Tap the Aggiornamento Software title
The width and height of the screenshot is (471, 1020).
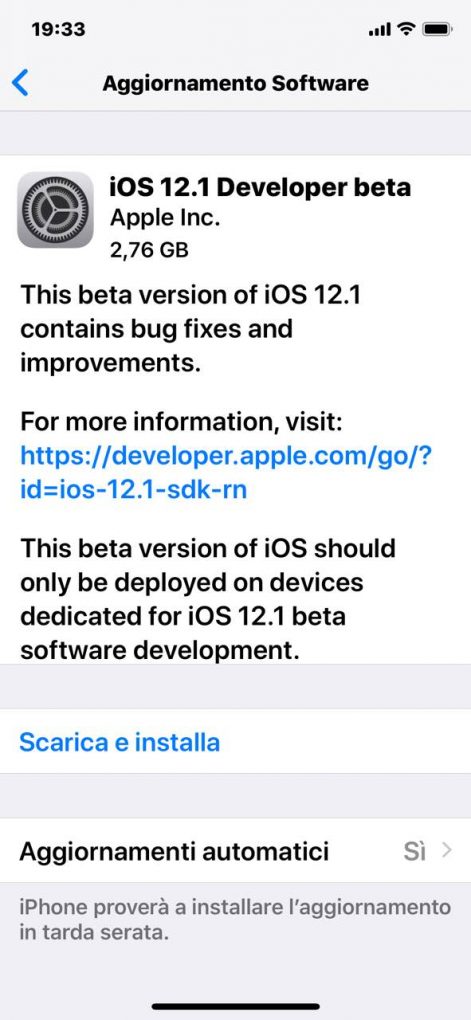point(236,83)
